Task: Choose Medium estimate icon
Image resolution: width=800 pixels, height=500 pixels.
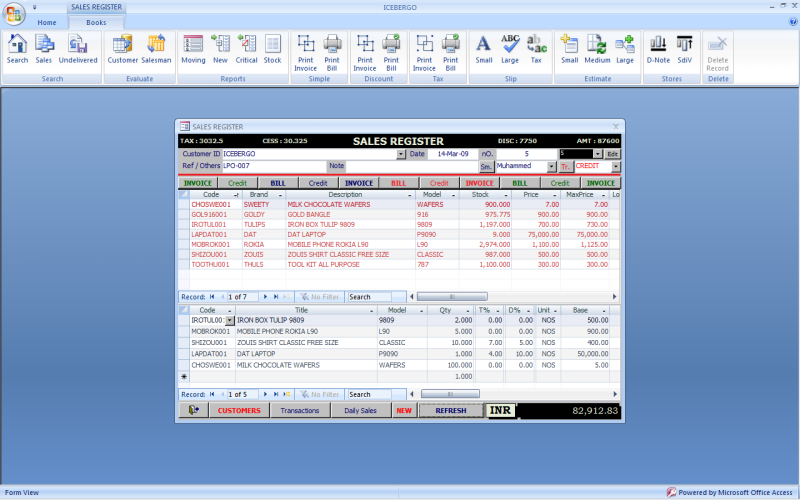Action: [x=597, y=49]
